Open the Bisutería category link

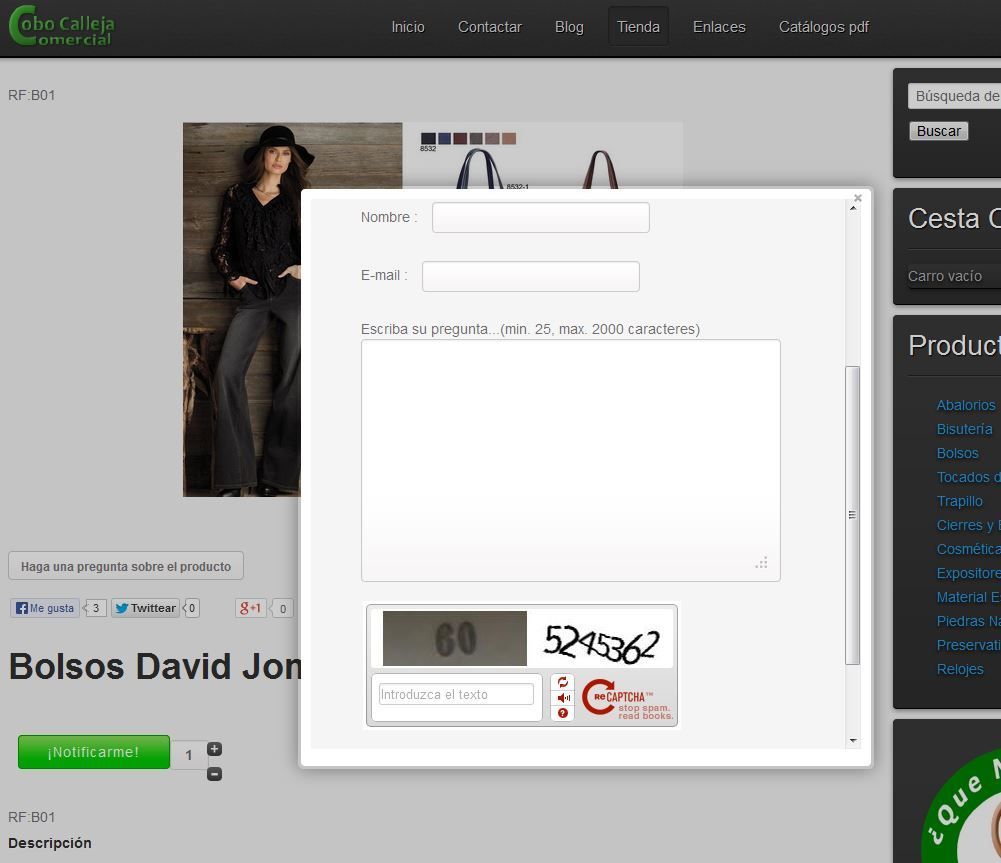click(x=964, y=429)
